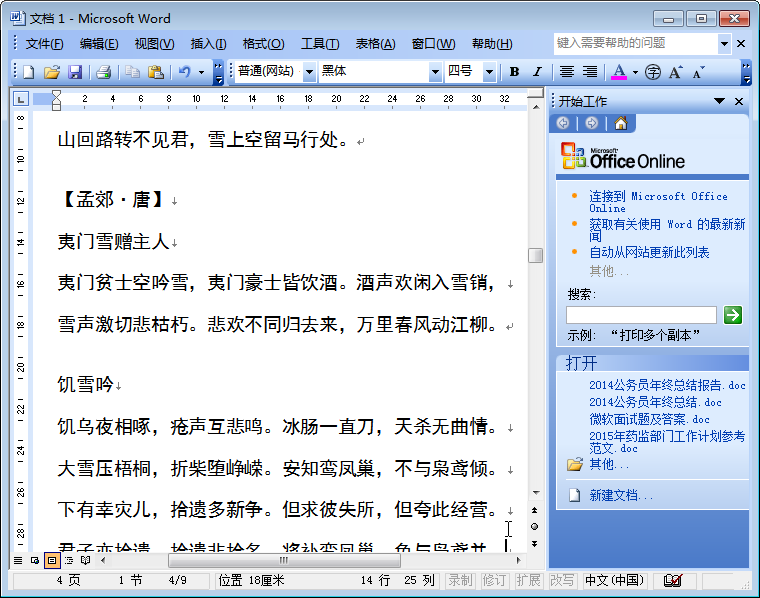Click the help question input box
The image size is (760, 598).
(636, 44)
